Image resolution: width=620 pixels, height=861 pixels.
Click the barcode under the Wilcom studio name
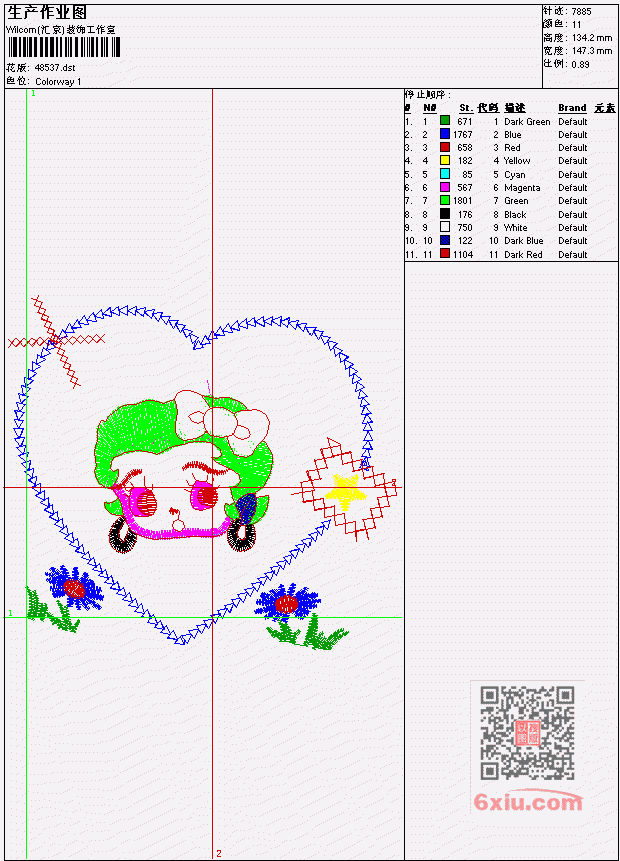tap(64, 47)
